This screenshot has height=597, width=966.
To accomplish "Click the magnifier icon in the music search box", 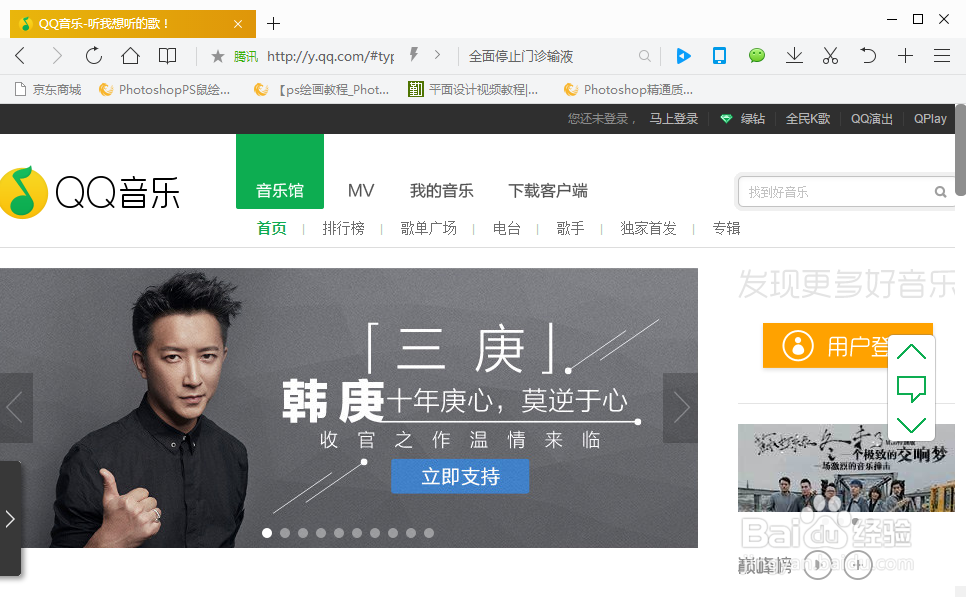I will point(940,191).
